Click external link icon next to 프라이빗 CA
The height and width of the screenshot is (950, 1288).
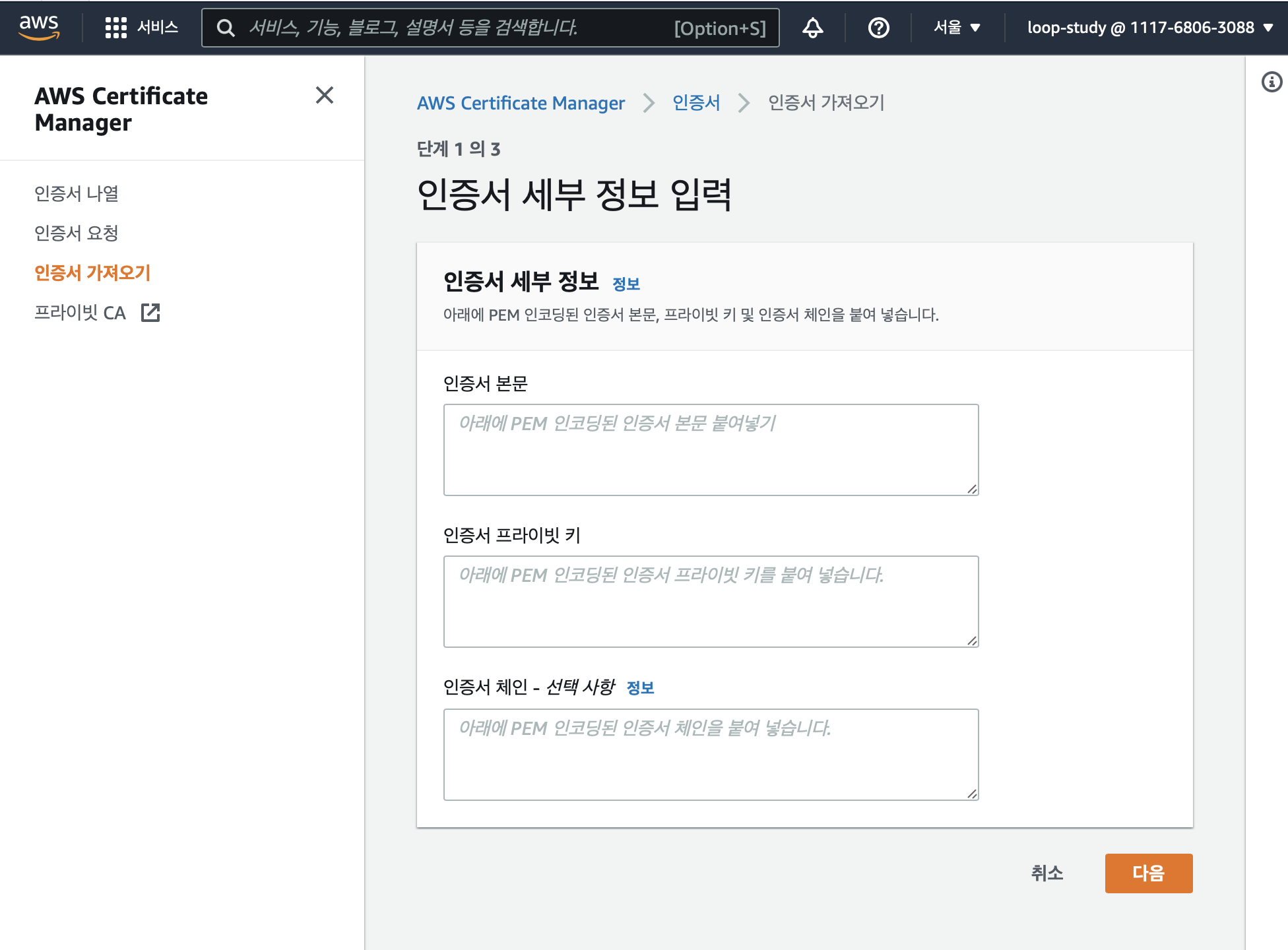pyautogui.click(x=150, y=313)
